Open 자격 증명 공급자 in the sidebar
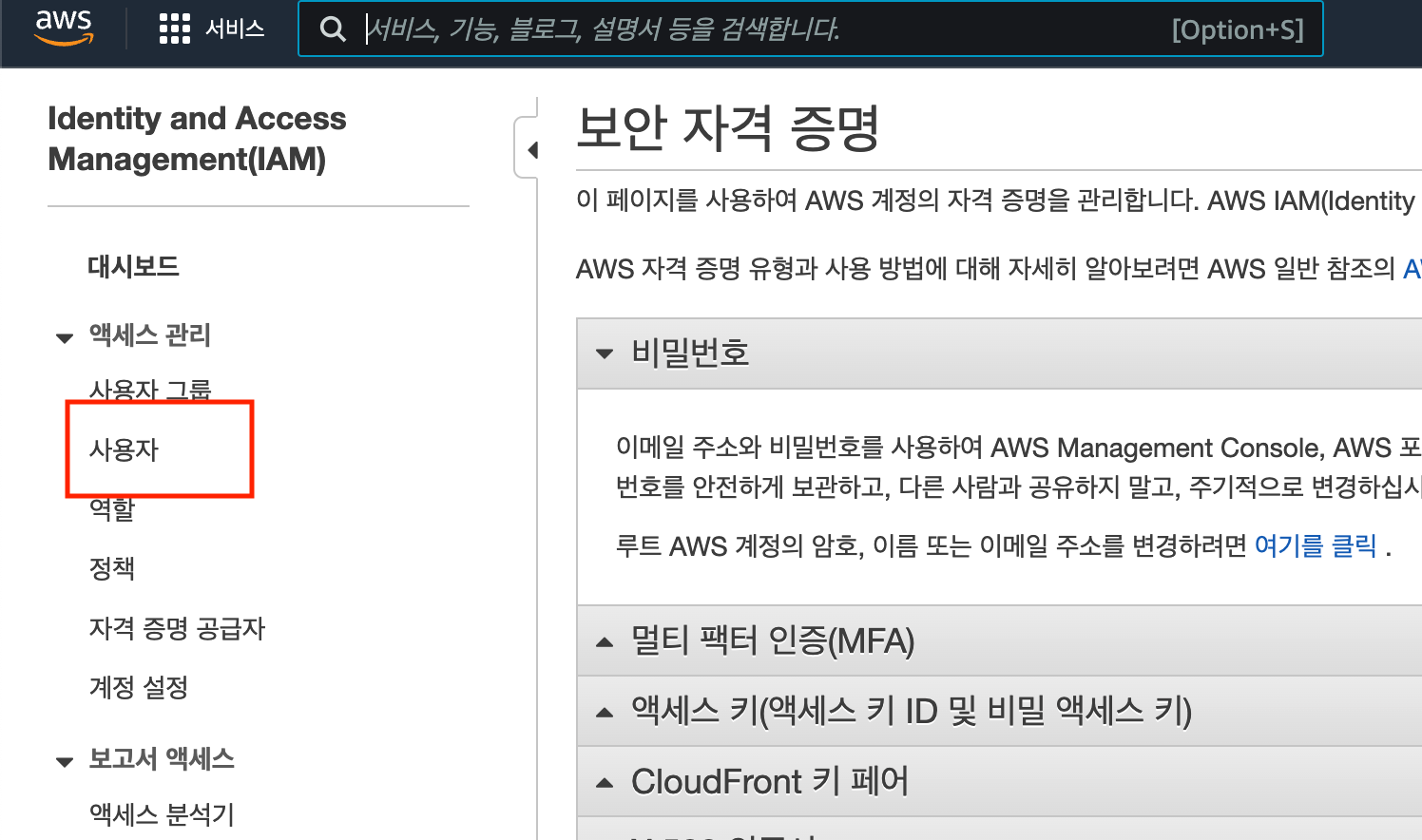Screen dimensions: 1422x840 click(177, 628)
